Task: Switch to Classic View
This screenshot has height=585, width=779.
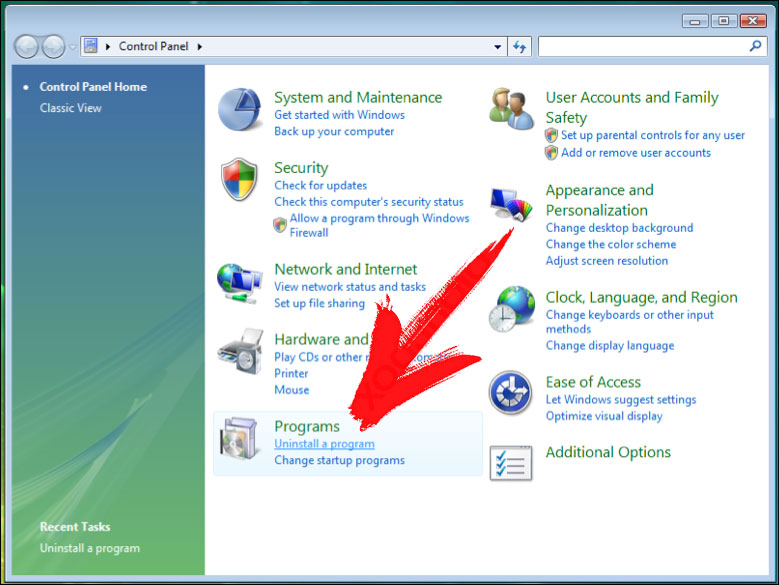Action: (x=71, y=108)
